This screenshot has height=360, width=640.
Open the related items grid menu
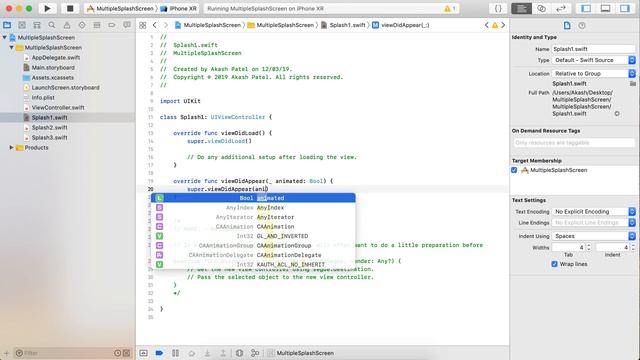click(142, 25)
